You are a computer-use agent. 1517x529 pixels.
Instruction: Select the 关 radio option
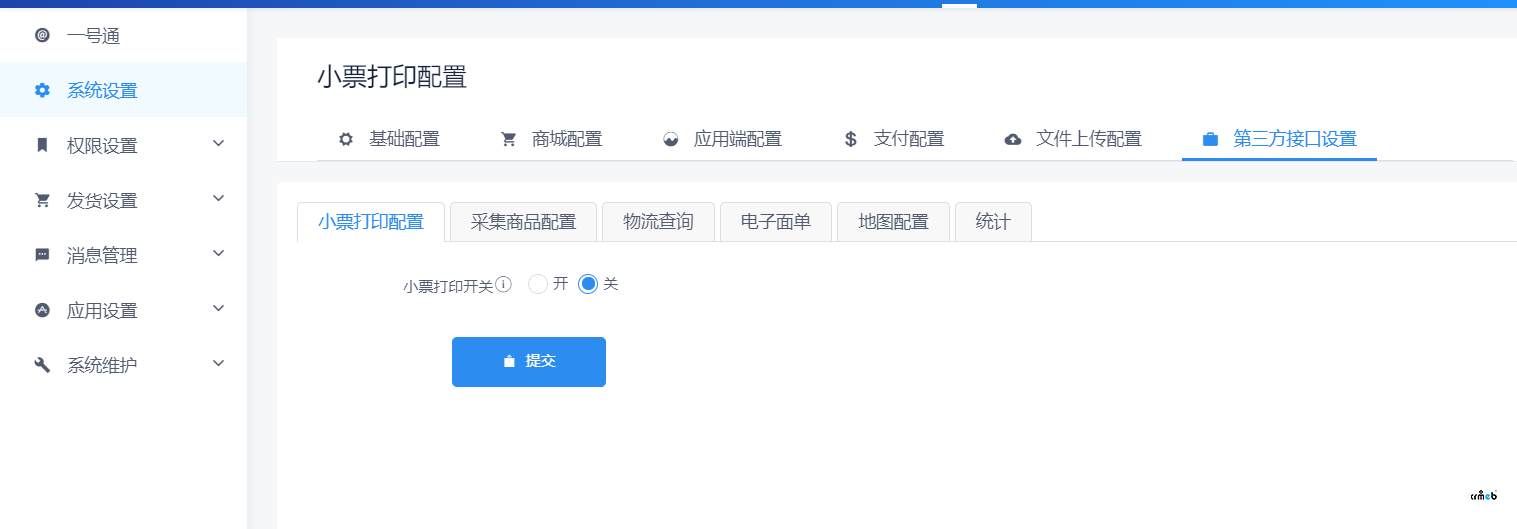click(588, 284)
